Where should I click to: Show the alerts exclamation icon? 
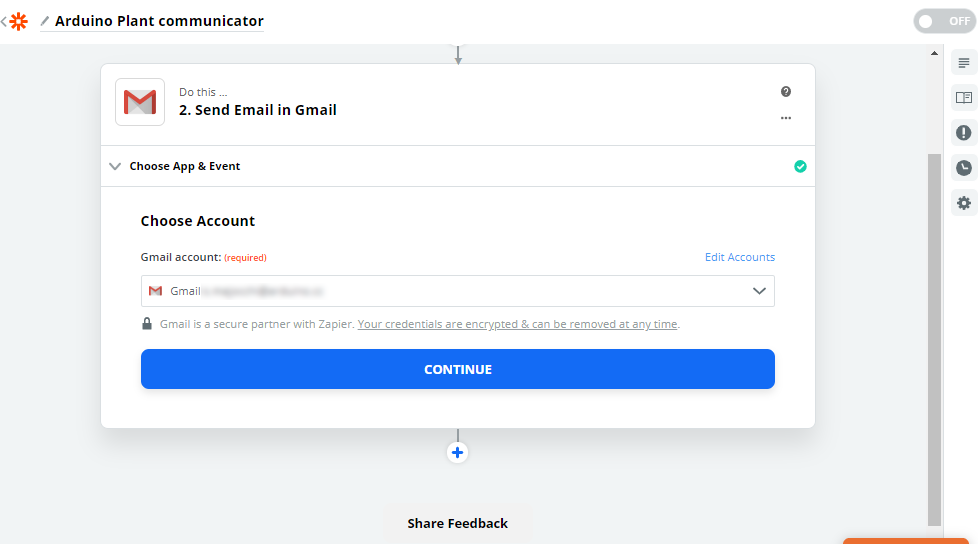pos(964,133)
